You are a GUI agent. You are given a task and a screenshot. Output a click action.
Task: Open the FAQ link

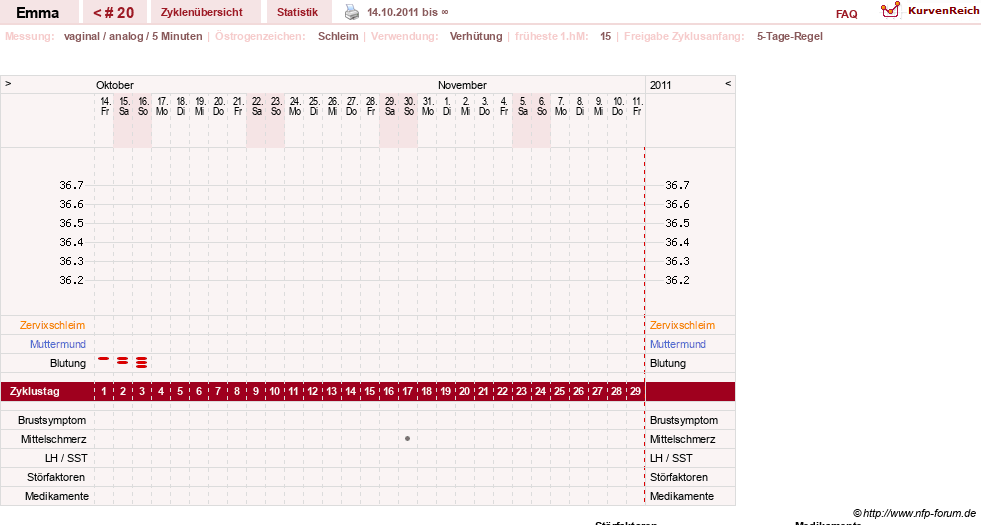(x=846, y=14)
